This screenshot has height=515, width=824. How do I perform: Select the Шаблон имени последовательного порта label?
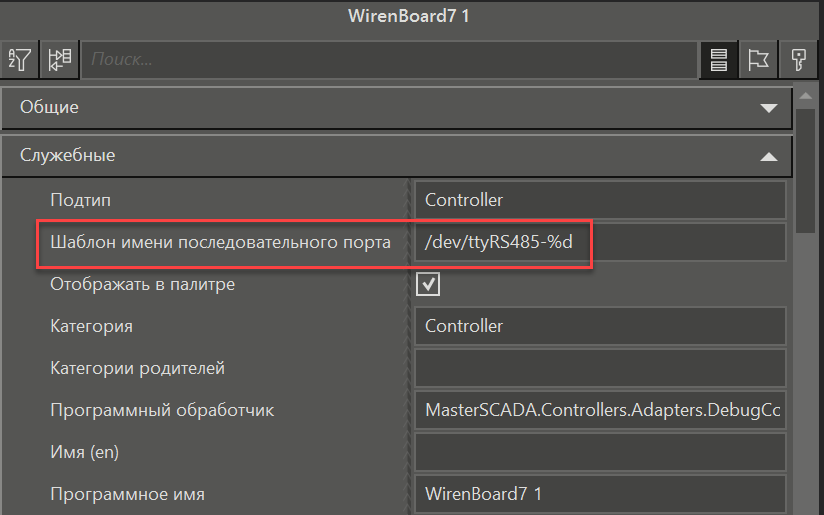[x=220, y=242]
